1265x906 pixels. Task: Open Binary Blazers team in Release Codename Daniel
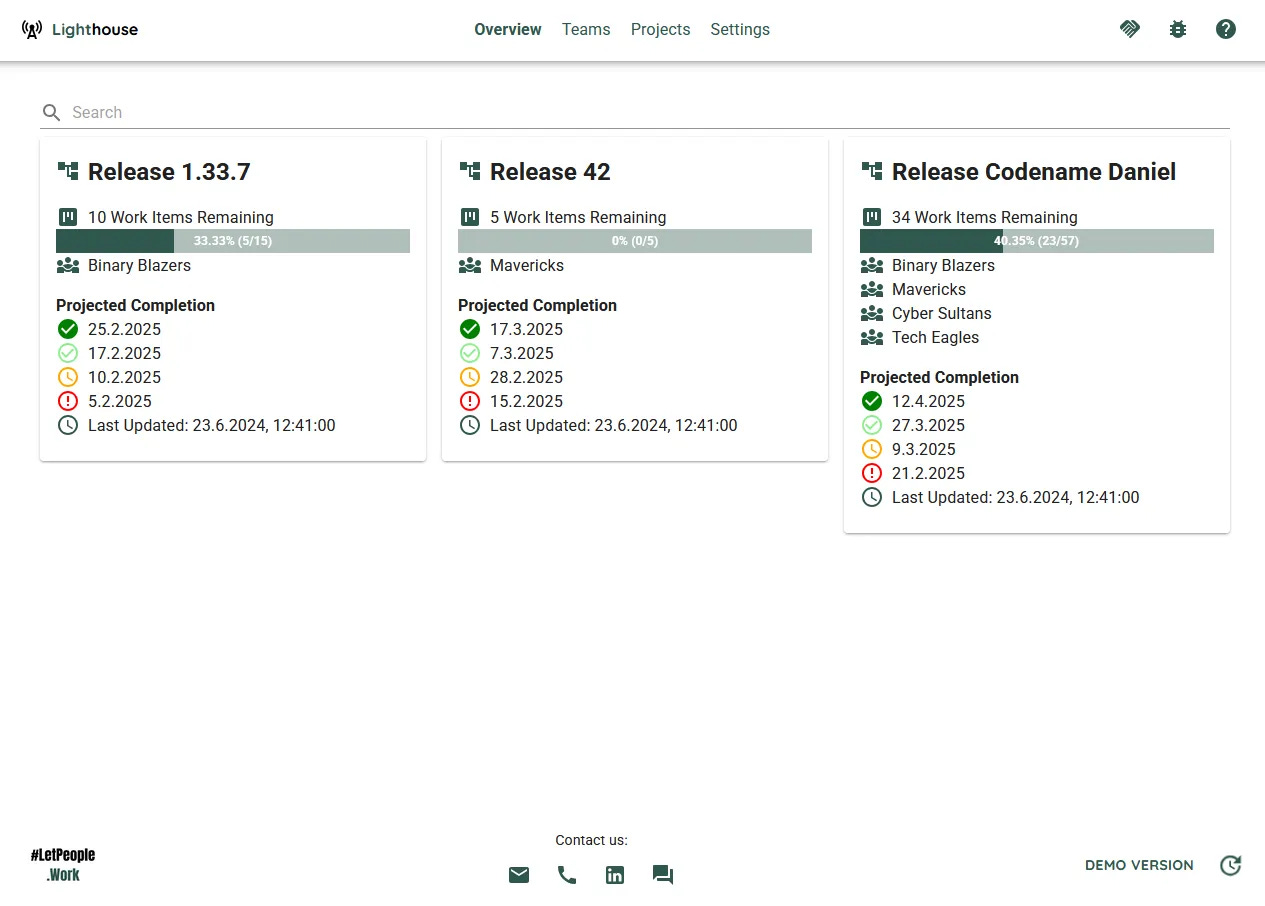(x=943, y=265)
